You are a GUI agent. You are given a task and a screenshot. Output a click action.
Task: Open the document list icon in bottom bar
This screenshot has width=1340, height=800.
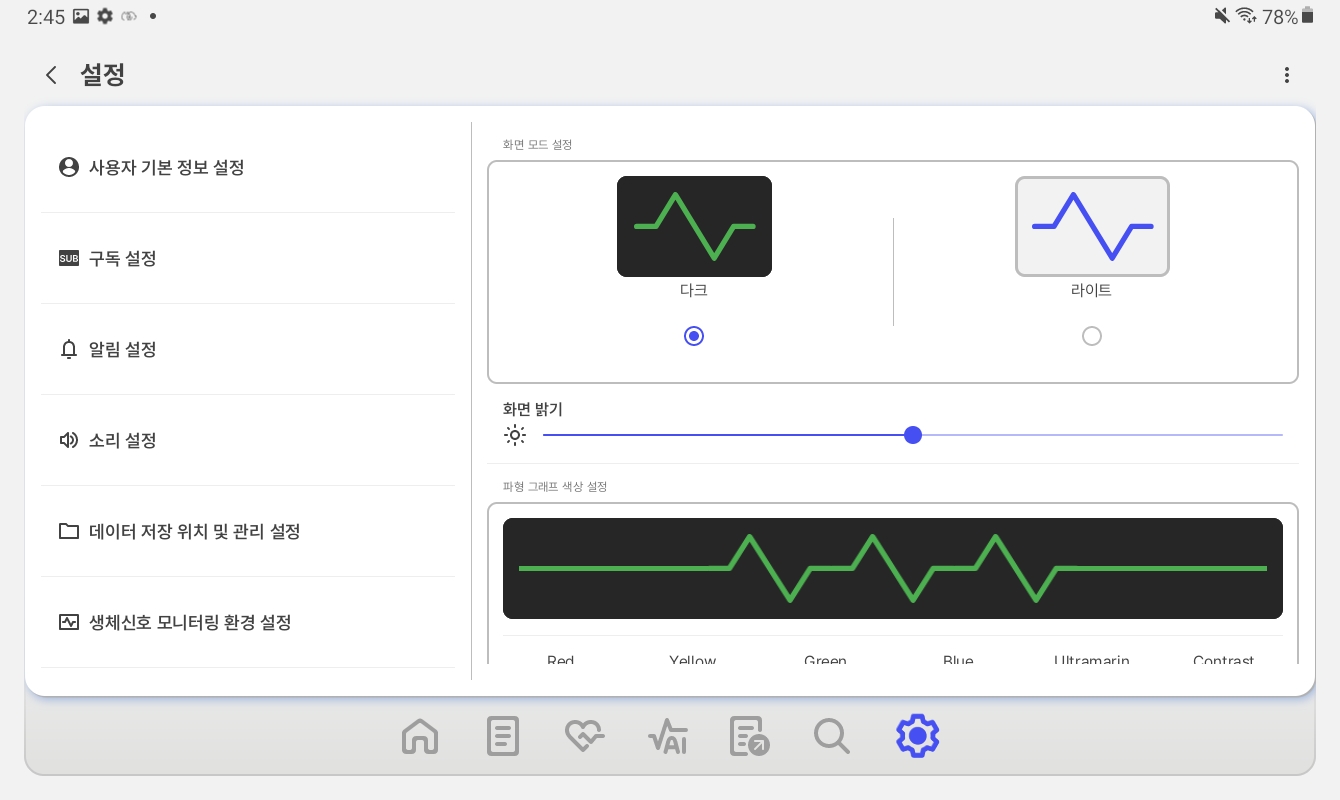[502, 736]
